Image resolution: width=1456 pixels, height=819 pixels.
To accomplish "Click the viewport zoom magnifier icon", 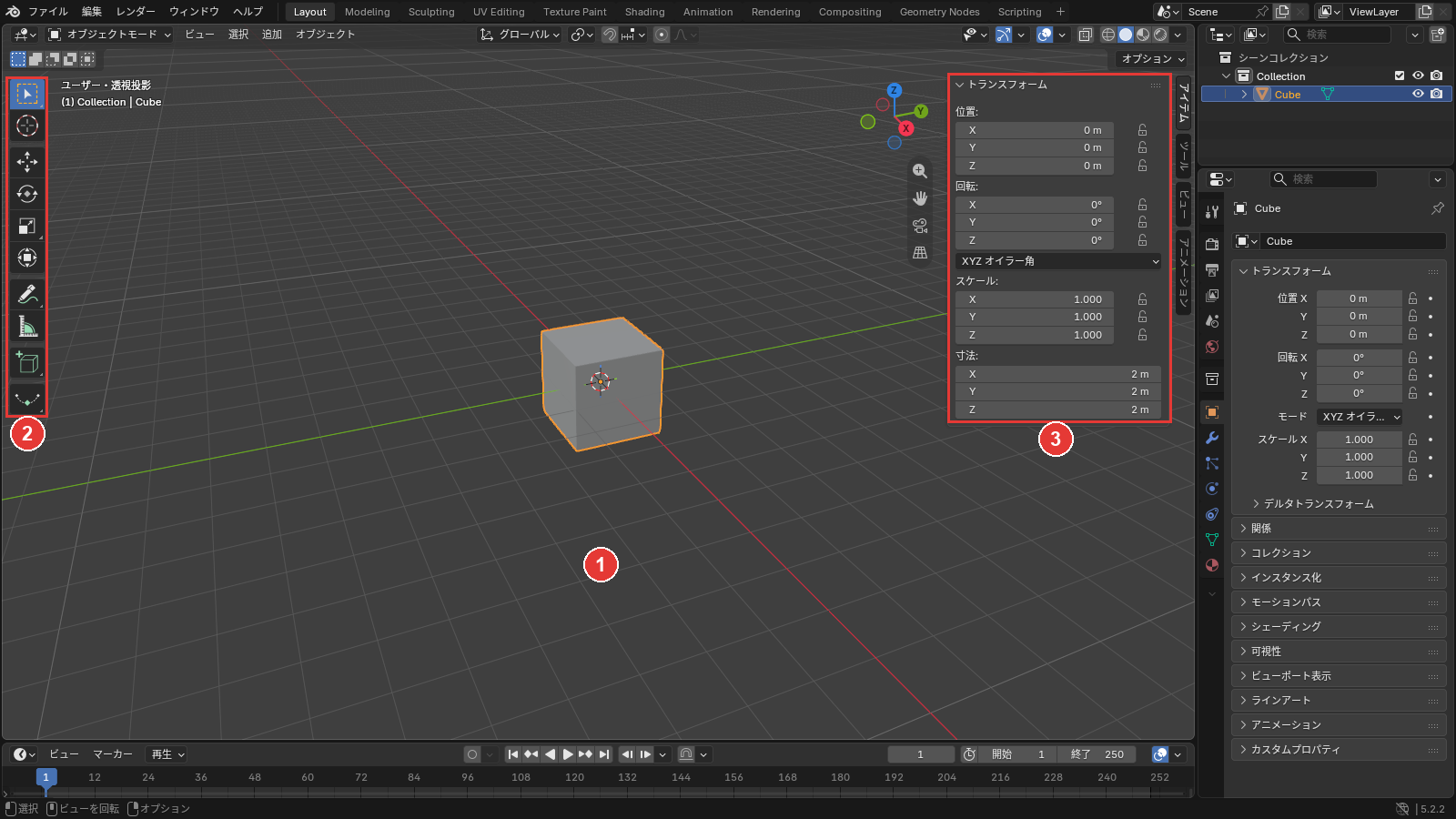I will [x=920, y=171].
